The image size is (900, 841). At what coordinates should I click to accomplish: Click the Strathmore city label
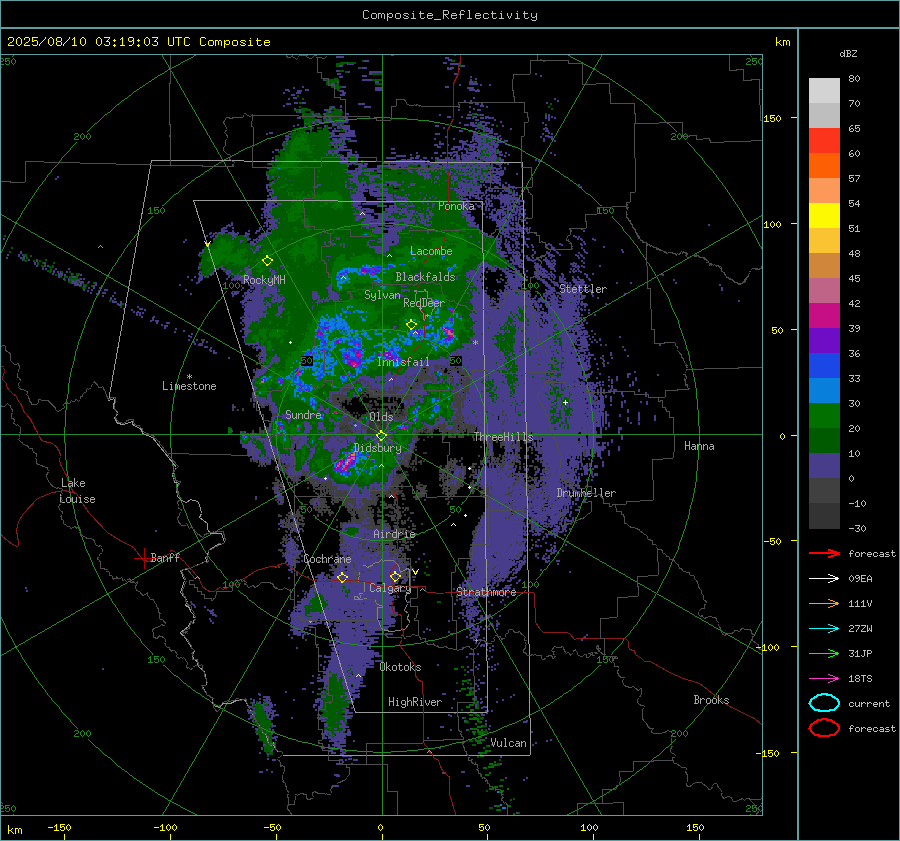pos(486,592)
